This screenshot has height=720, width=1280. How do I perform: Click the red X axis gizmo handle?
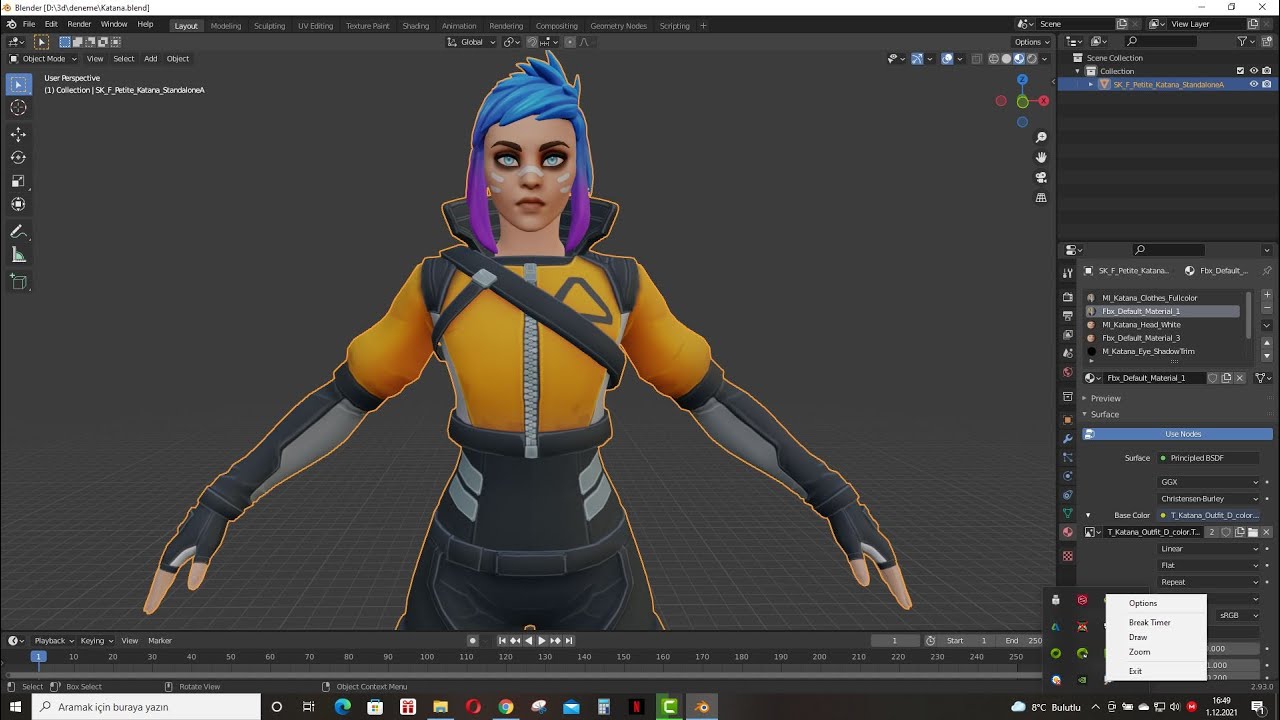(x=1044, y=101)
